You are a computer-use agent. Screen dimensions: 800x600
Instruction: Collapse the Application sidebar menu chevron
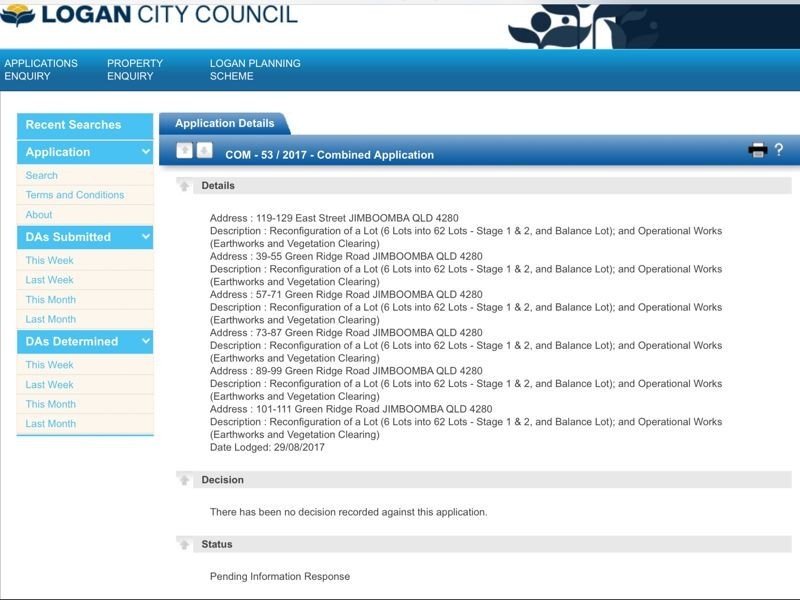146,152
